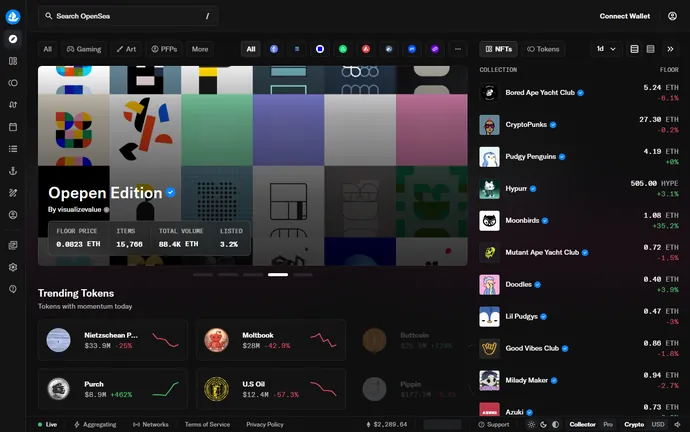Image resolution: width=690 pixels, height=432 pixels.
Task: Open the Activity list icon in sidebar
Action: pyautogui.click(x=13, y=149)
